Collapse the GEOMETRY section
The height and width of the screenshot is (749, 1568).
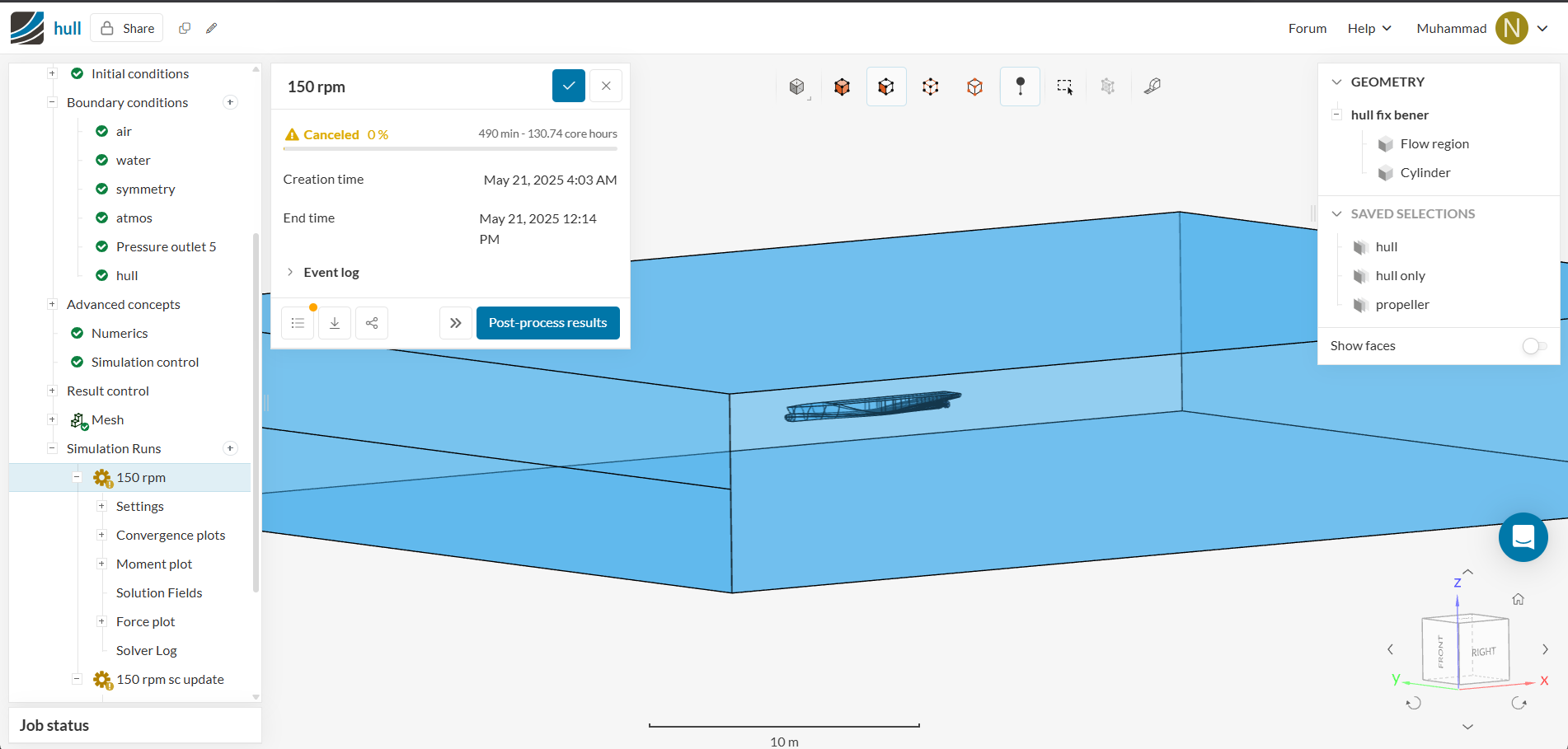coord(1337,82)
